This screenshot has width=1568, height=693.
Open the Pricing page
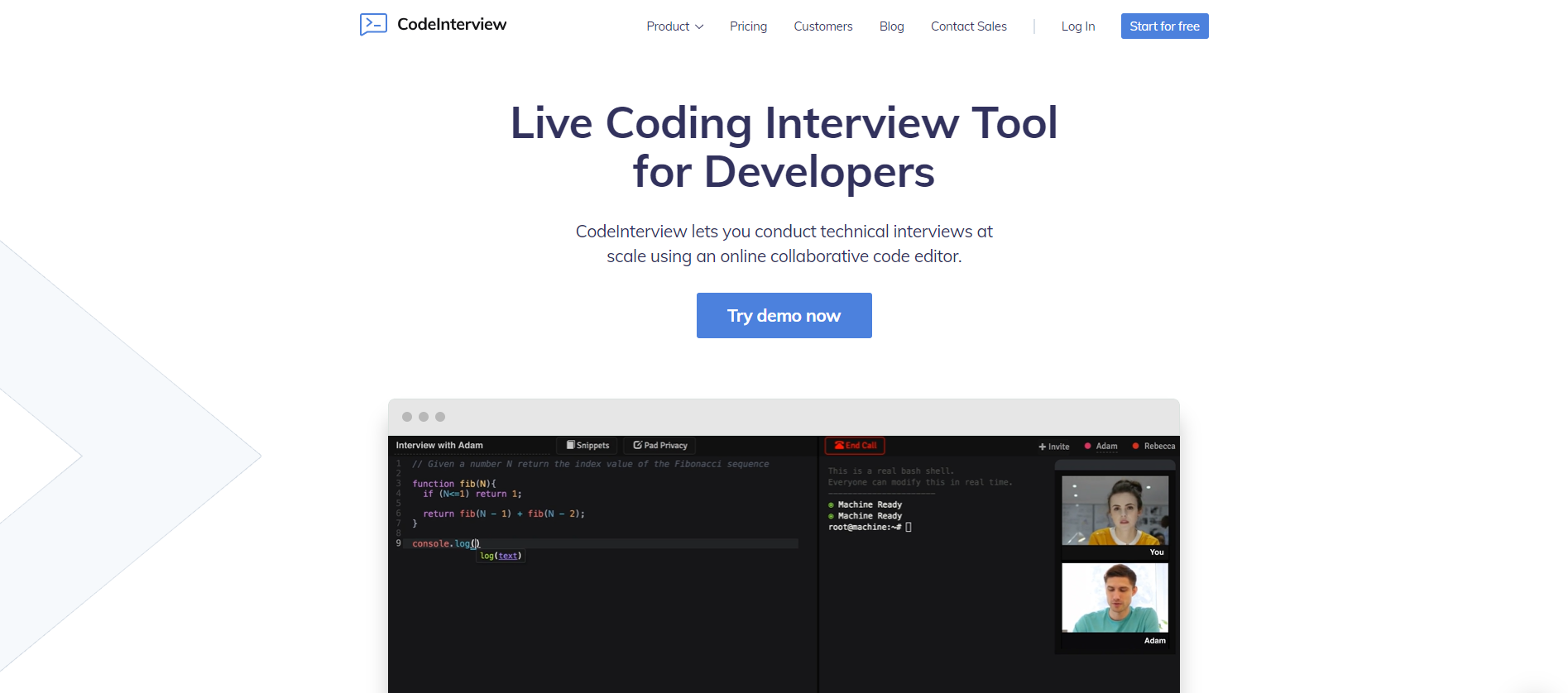point(748,26)
